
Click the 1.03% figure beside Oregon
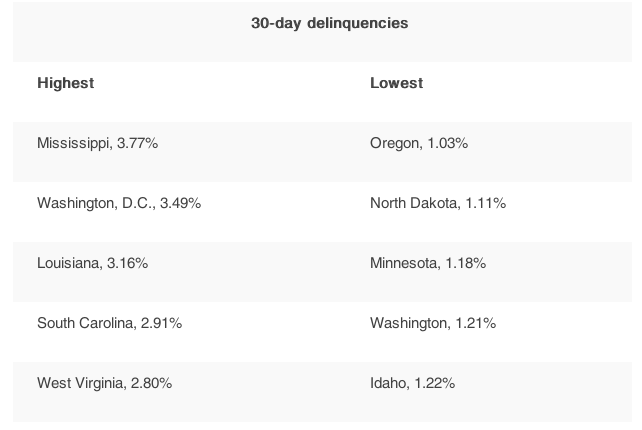tap(448, 143)
